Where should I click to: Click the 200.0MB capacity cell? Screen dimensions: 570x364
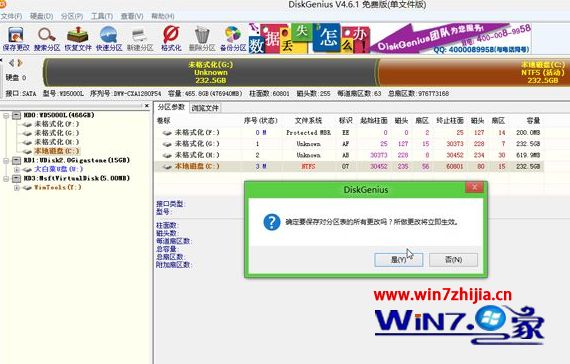(x=528, y=133)
